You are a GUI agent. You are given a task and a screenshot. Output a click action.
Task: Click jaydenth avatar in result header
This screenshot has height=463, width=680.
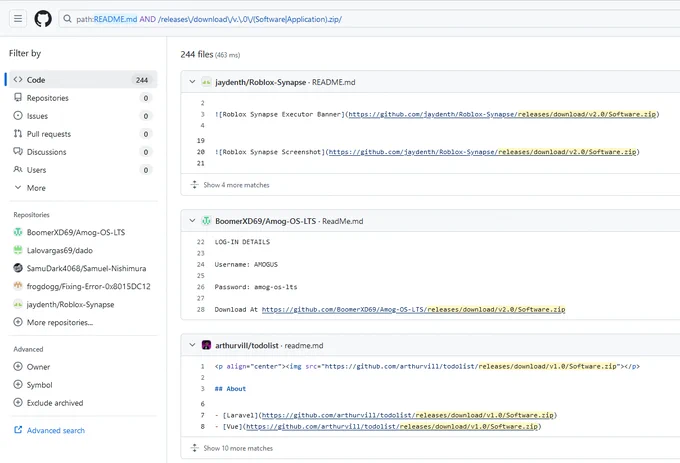[206, 82]
